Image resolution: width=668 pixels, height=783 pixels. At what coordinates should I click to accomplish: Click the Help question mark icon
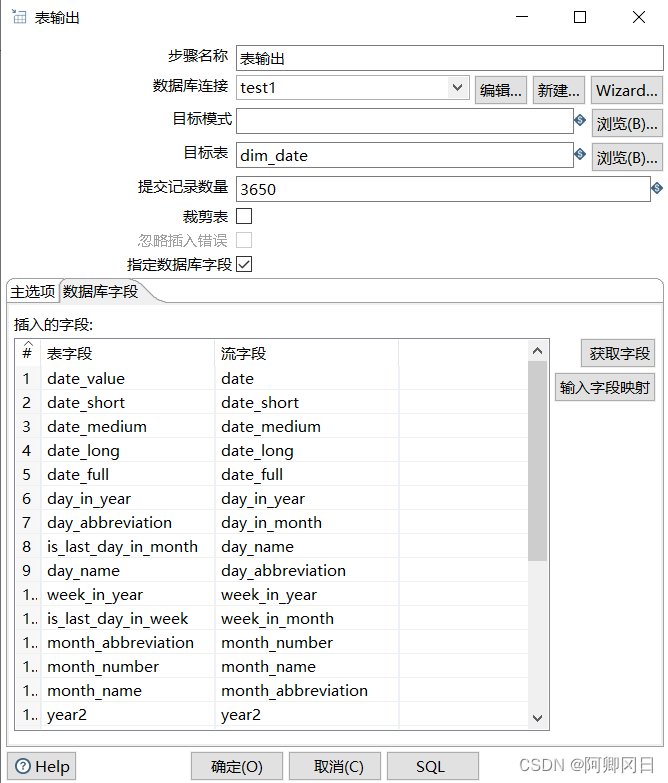[x=23, y=766]
